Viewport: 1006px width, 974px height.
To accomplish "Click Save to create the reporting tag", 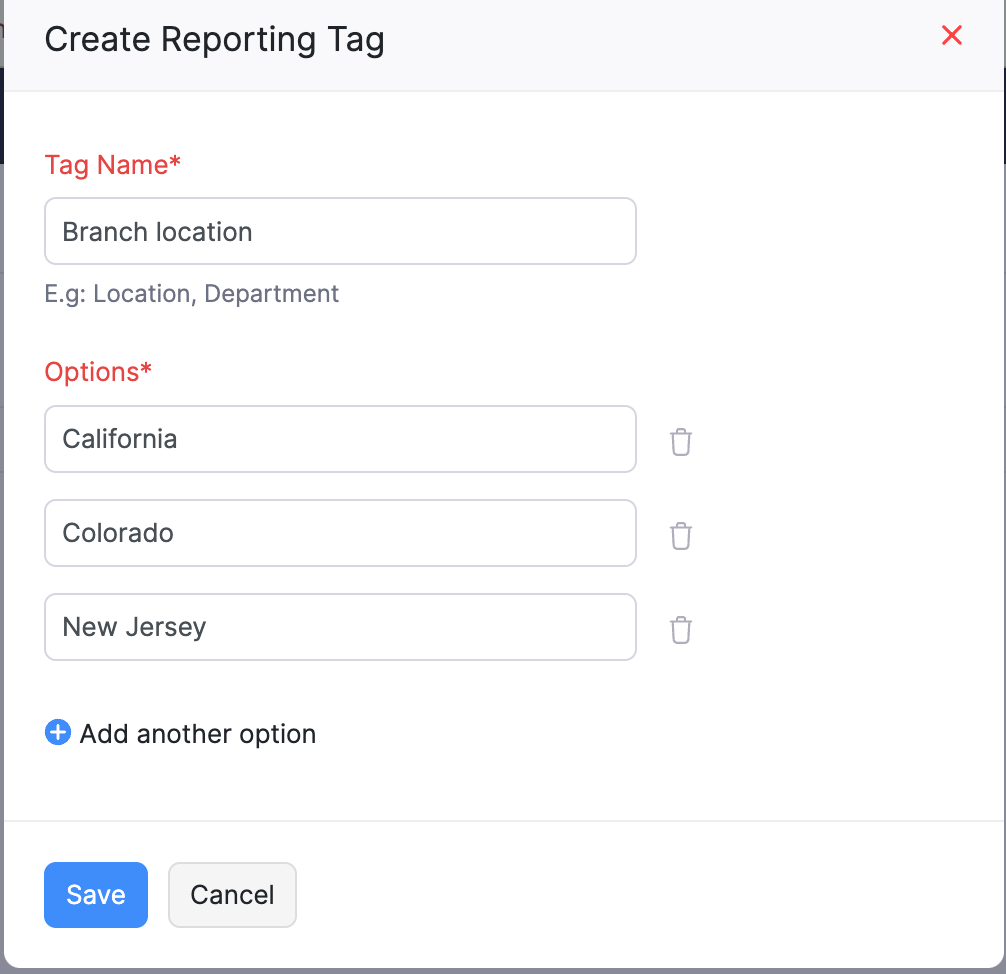I will tap(95, 895).
